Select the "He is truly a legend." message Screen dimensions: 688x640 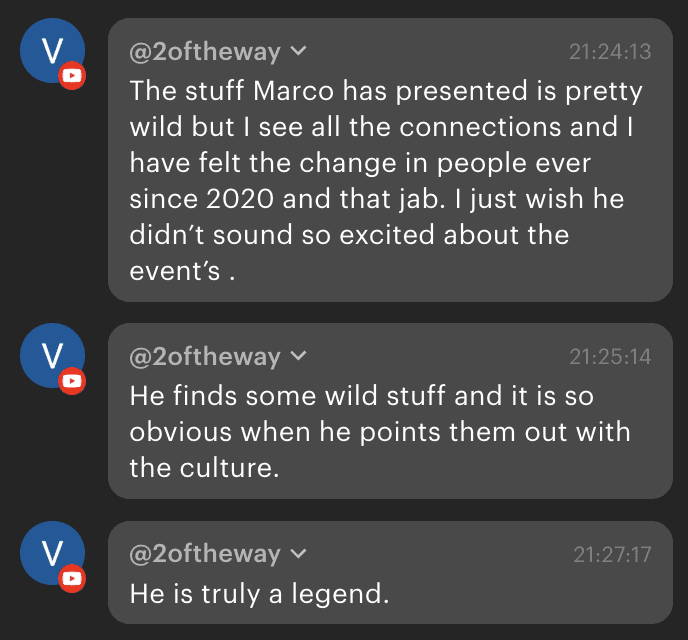coord(259,593)
